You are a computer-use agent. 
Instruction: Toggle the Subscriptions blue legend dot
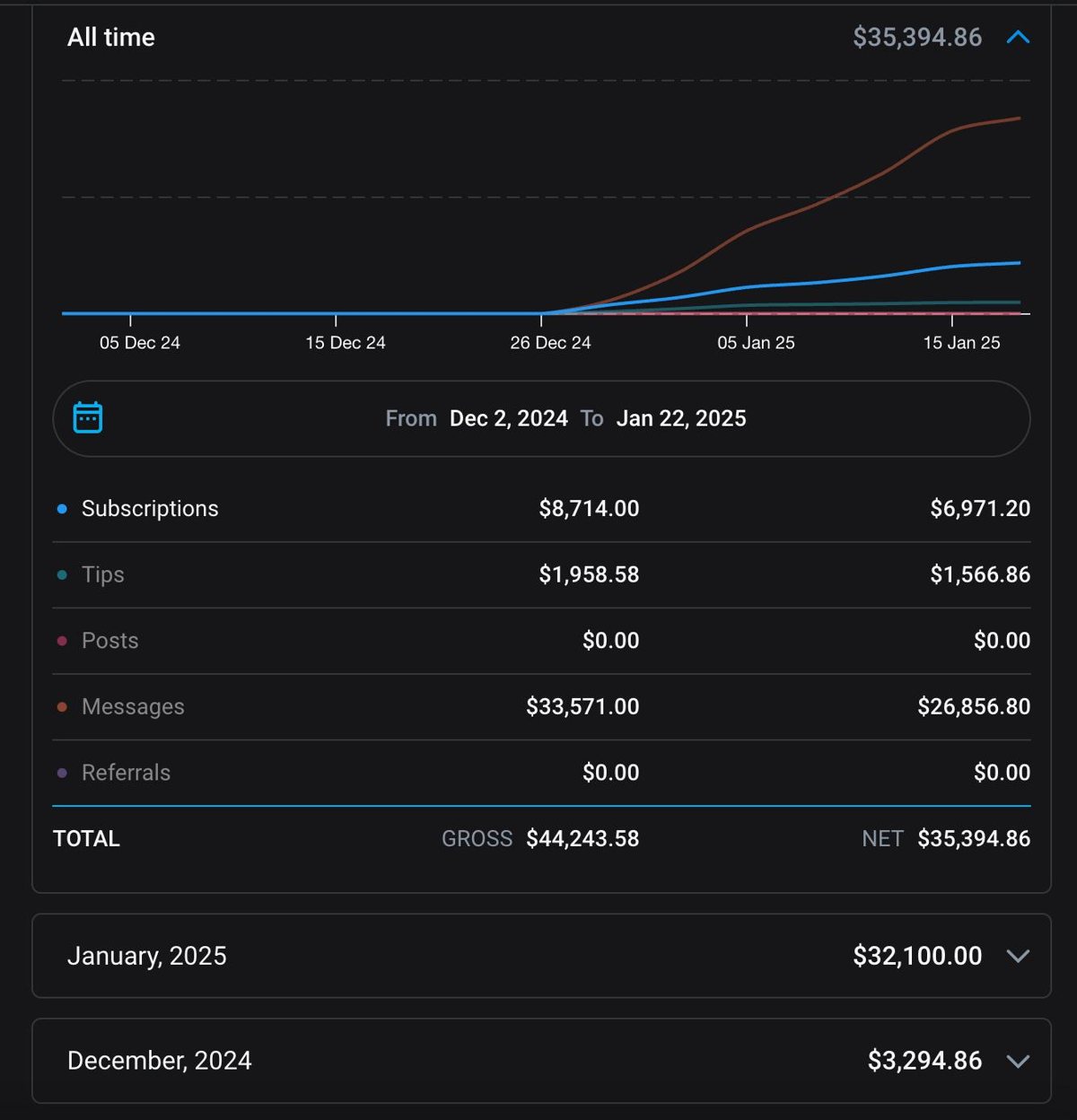click(62, 509)
